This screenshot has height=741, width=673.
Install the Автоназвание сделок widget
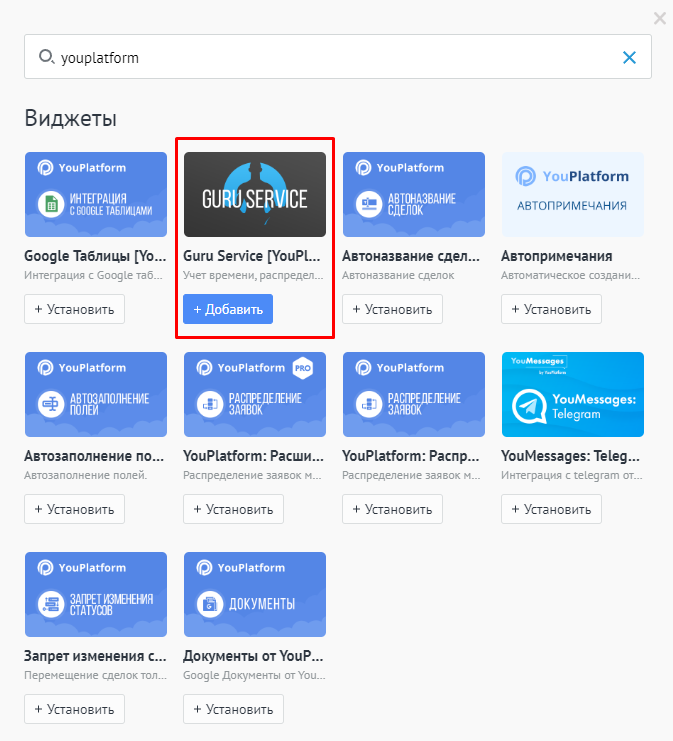point(392,309)
